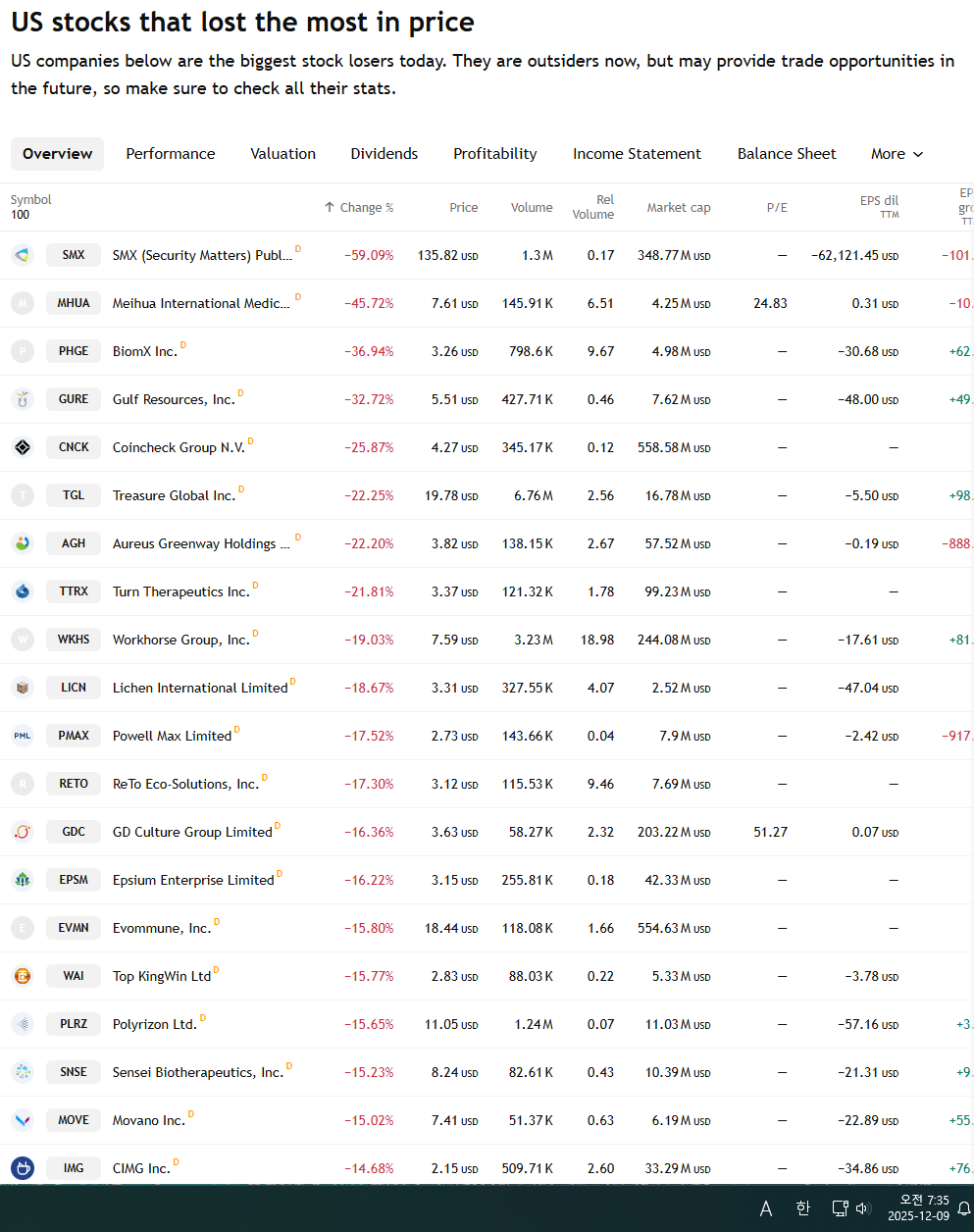Click the taskbar volume speaker icon
974x1232 pixels.
tap(863, 1208)
